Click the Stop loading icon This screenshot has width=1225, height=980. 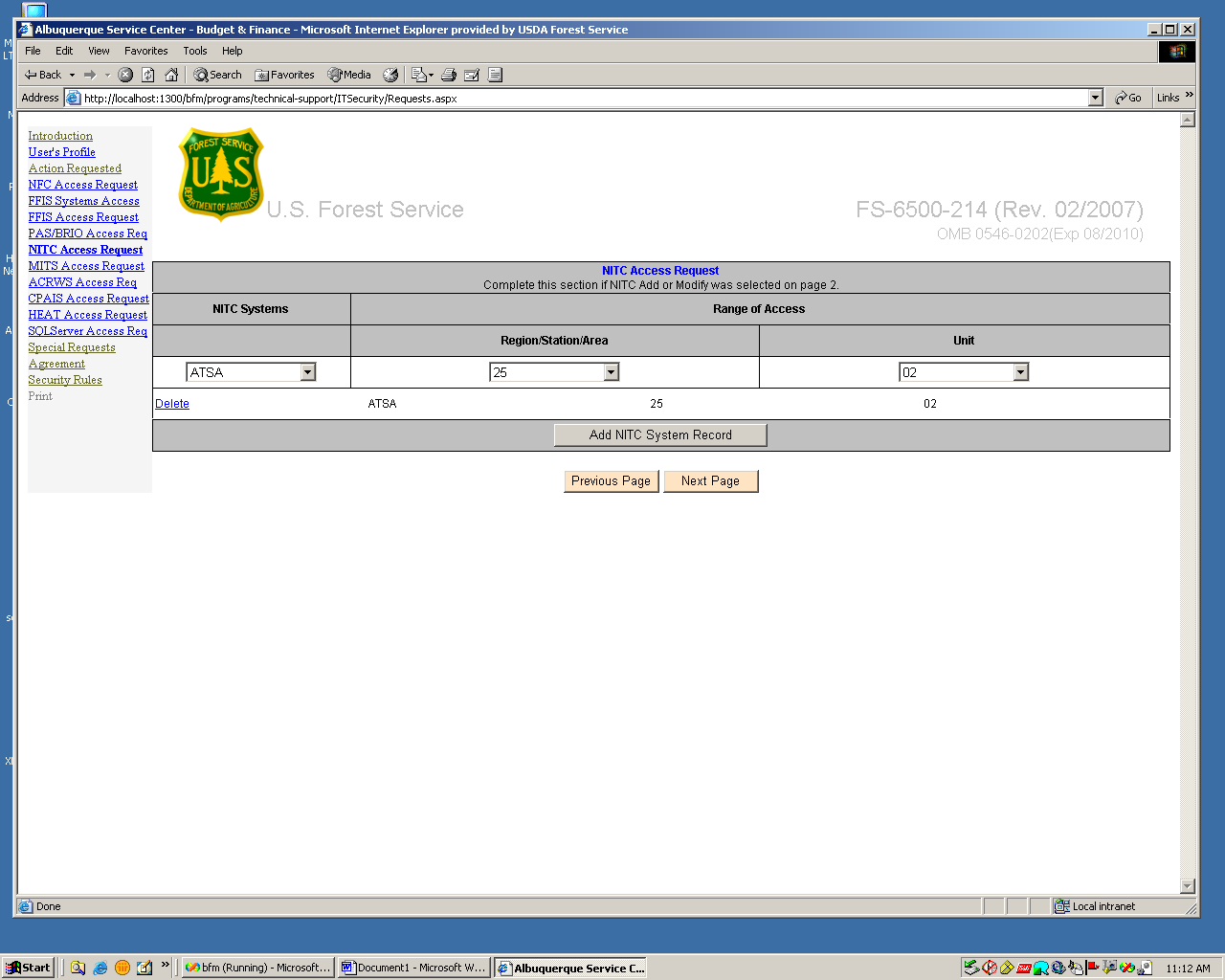[125, 75]
